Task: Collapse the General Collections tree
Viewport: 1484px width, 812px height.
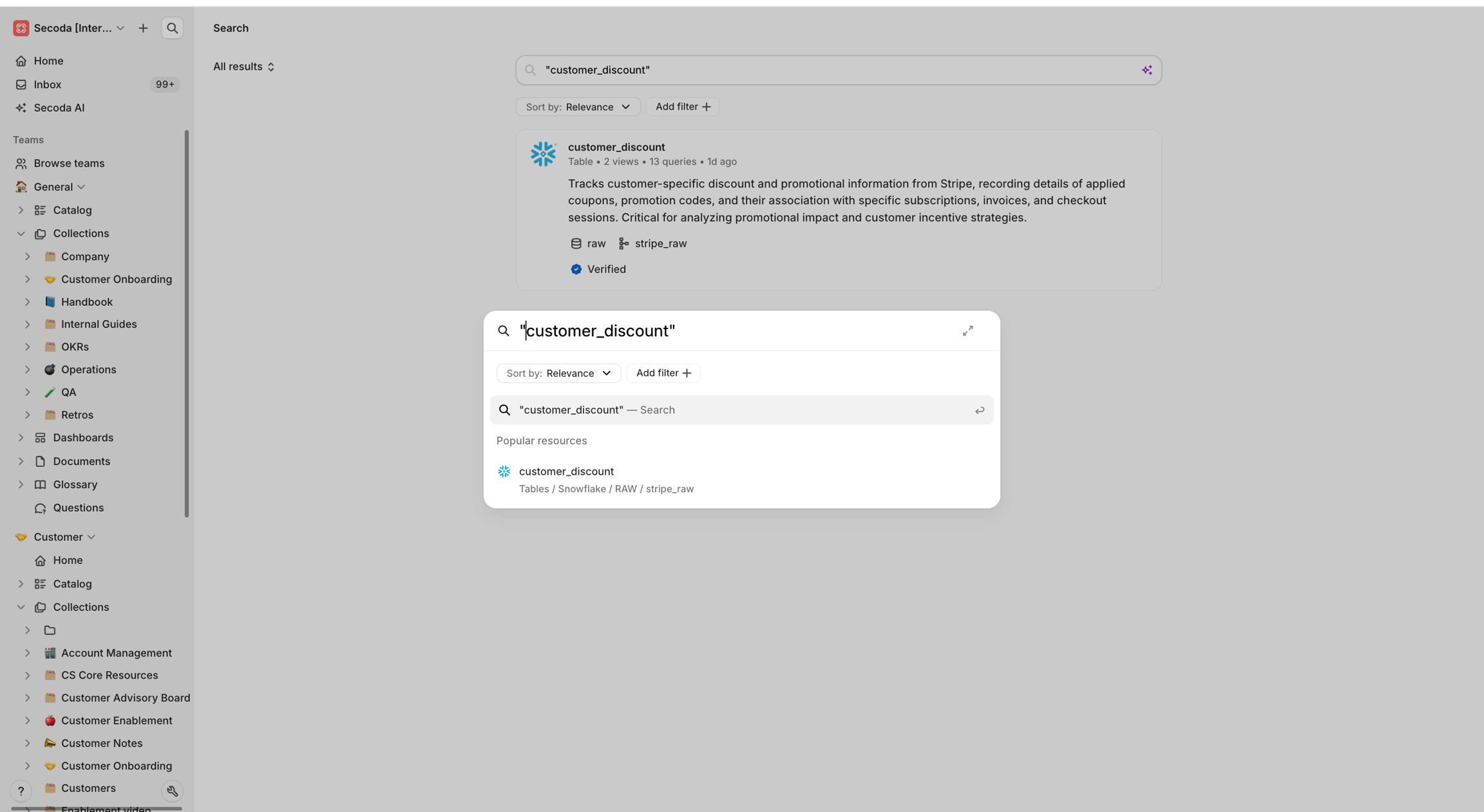Action: coord(21,234)
